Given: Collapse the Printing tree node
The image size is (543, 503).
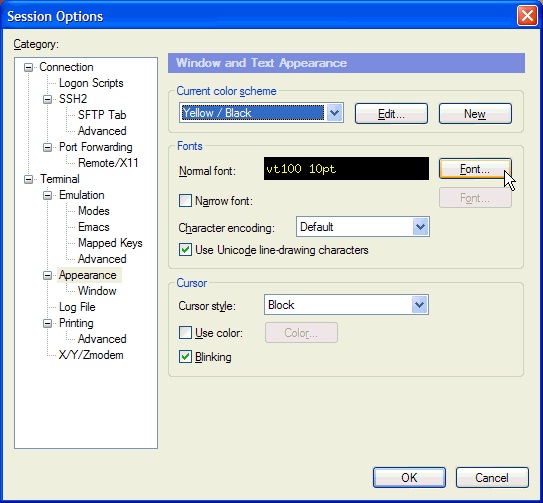Looking at the screenshot, I should click(x=47, y=324).
